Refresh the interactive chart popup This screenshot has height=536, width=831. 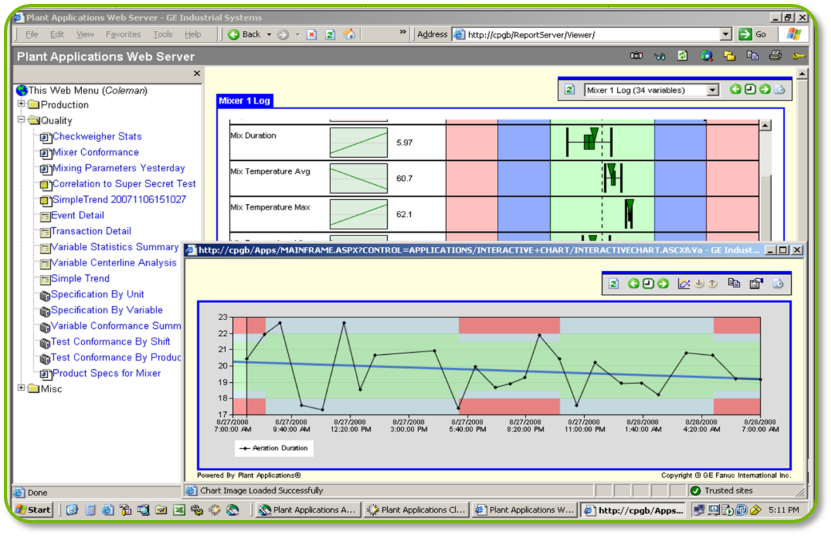[x=614, y=284]
